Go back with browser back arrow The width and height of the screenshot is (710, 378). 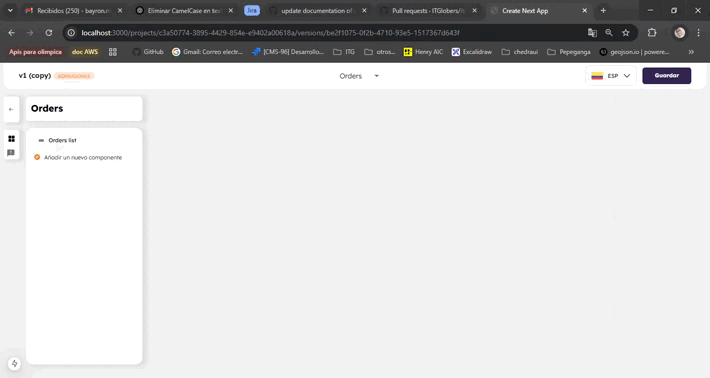click(x=11, y=33)
